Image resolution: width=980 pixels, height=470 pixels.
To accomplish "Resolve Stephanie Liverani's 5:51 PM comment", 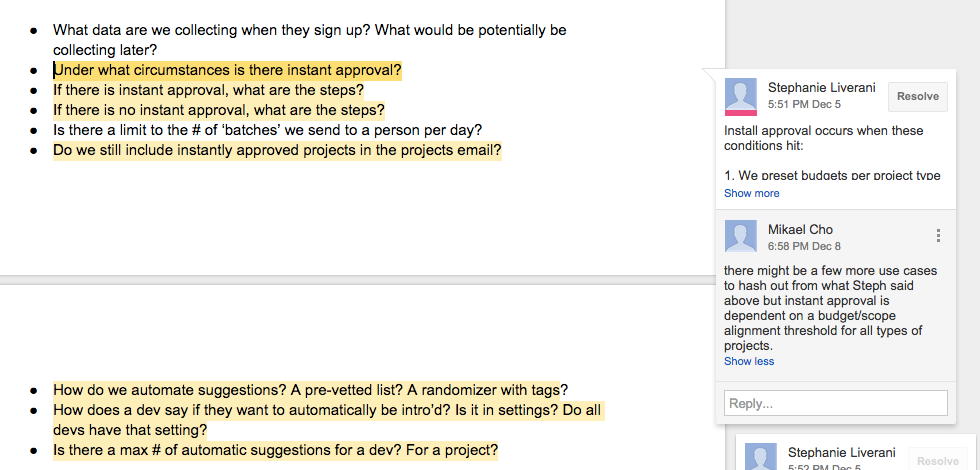I will pos(918,97).
